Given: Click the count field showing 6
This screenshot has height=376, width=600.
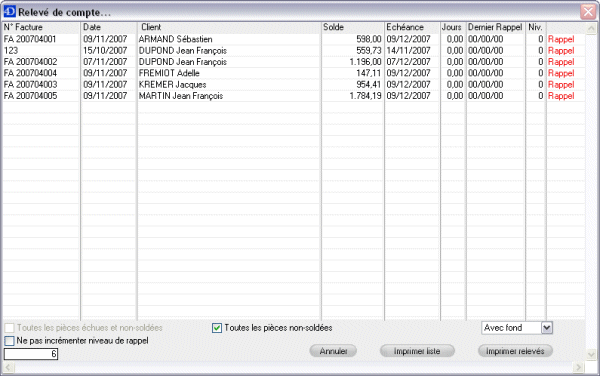Looking at the screenshot, I should 31,354.
